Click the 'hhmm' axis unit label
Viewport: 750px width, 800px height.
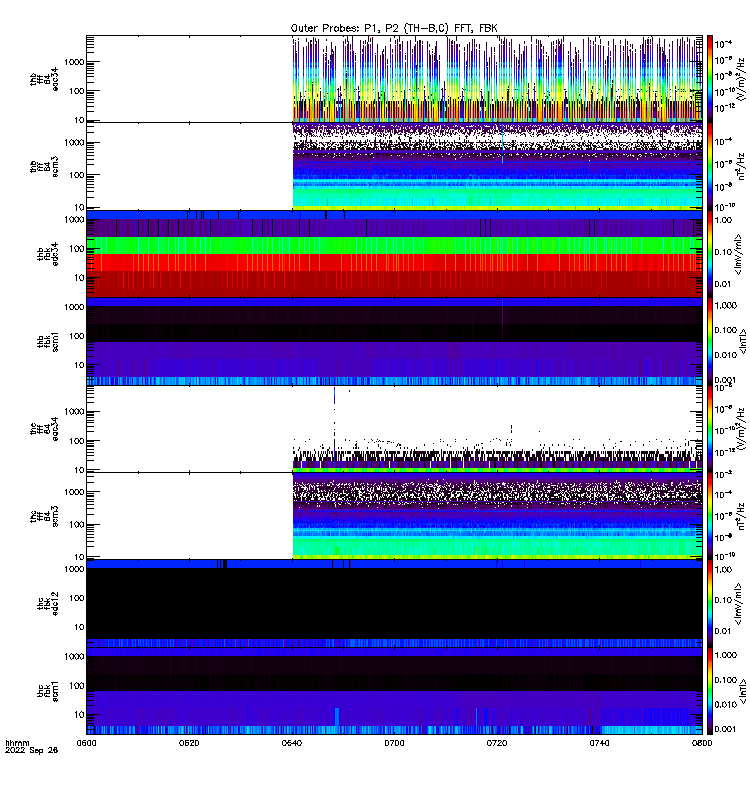[x=17, y=742]
